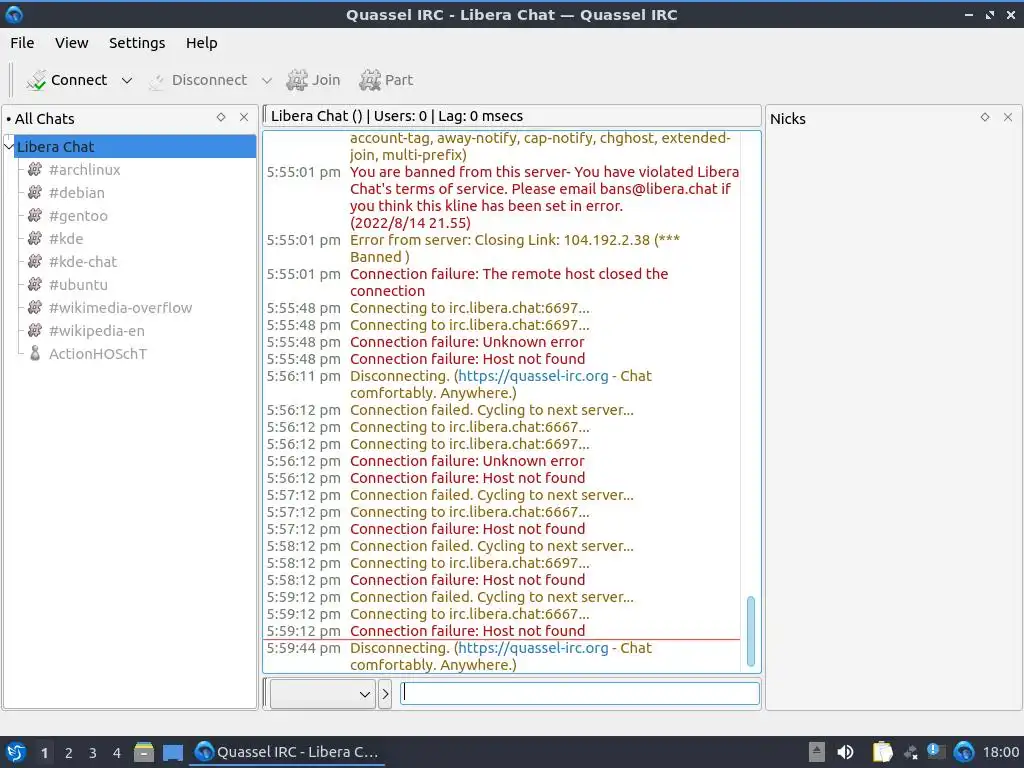Open the File menu
The image size is (1024, 768).
22,43
